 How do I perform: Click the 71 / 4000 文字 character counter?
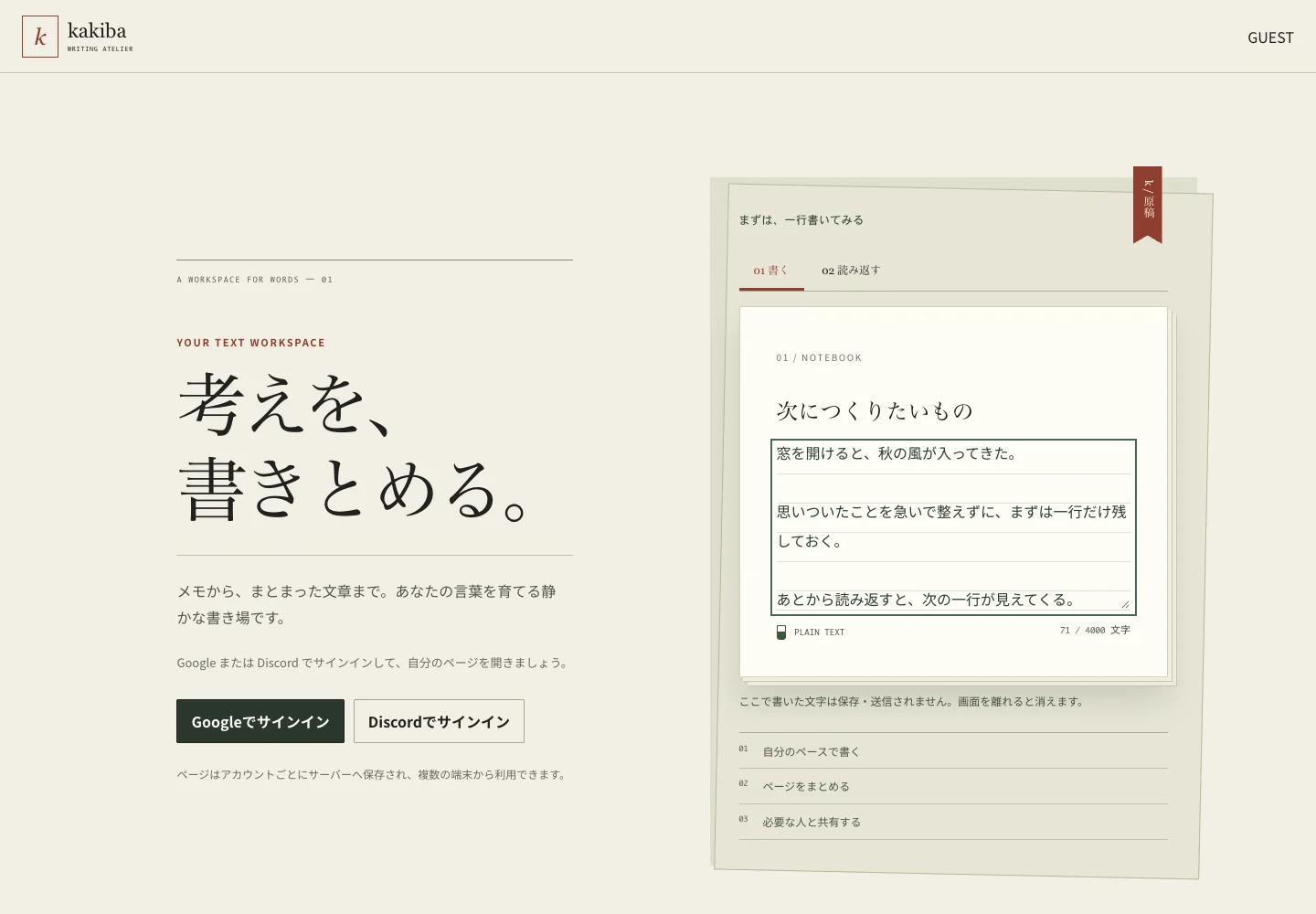(x=1095, y=630)
